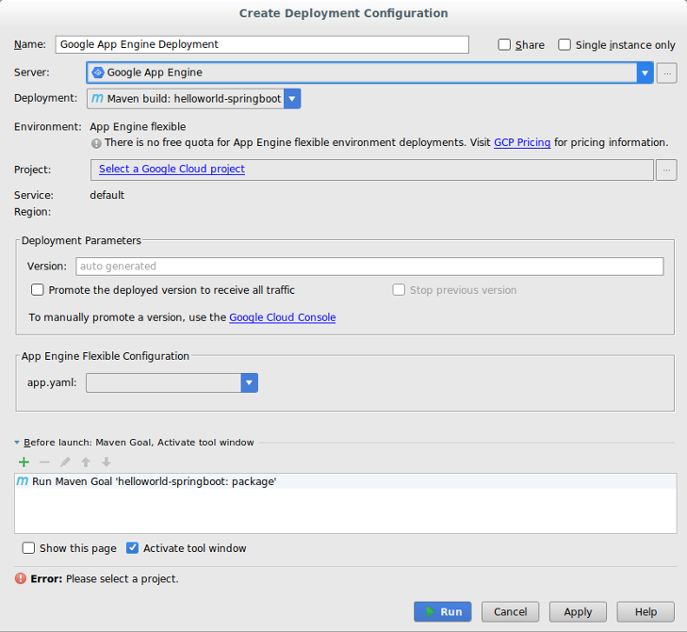The image size is (687, 632).
Task: Click the minus remove task icon
Action: coord(44,462)
